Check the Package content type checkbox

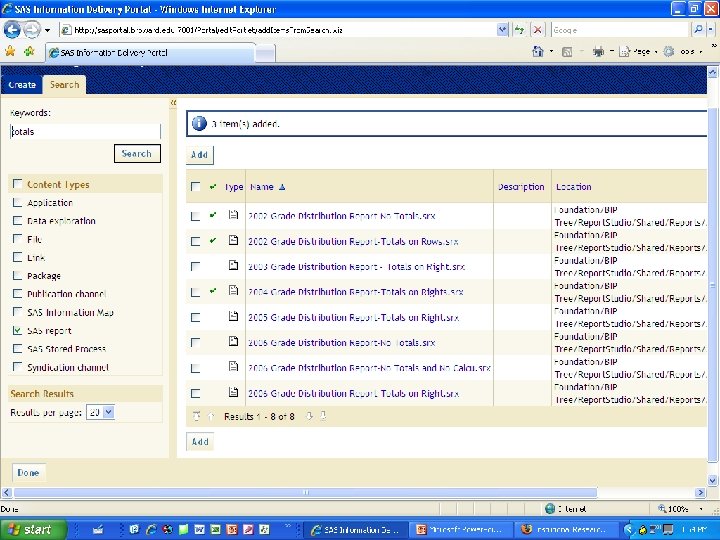[x=17, y=275]
